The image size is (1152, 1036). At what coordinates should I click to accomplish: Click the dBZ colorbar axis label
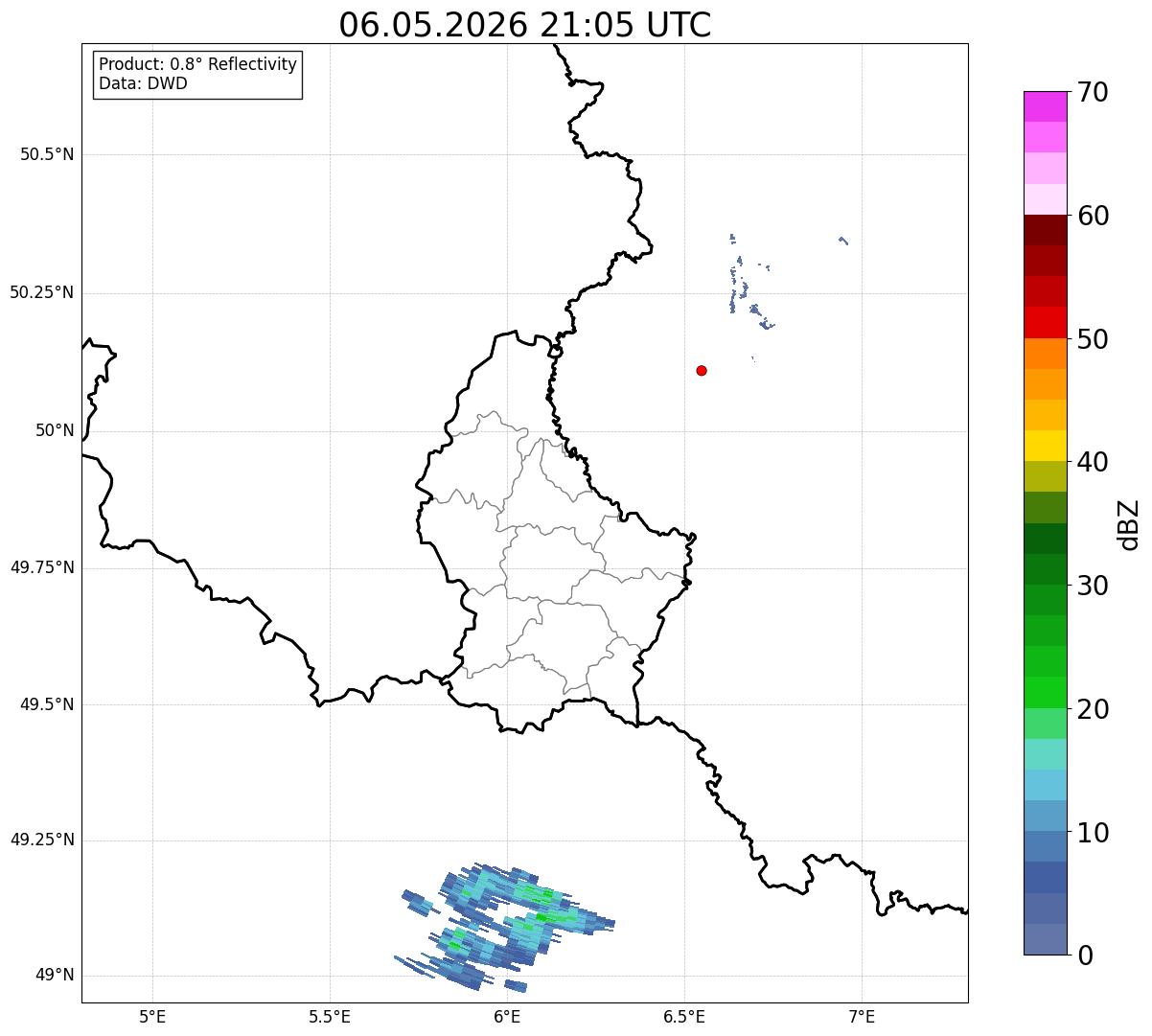tap(1129, 524)
